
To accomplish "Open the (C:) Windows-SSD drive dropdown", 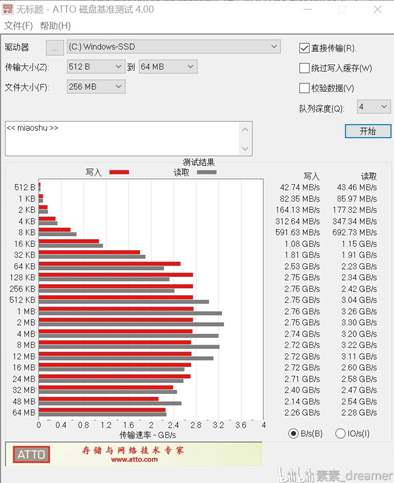I will click(174, 47).
